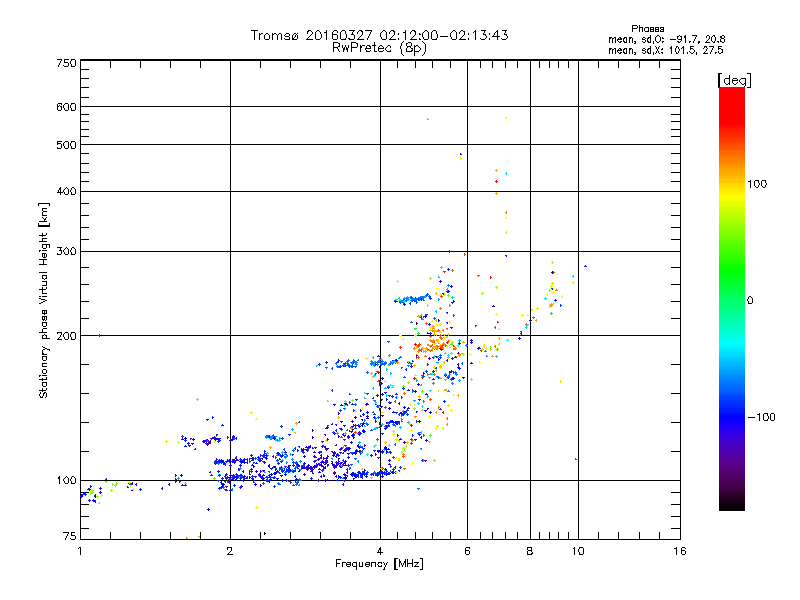
Task: Select the "mean, sd,O: -91.7, 20.8" line
Action: [x=666, y=39]
